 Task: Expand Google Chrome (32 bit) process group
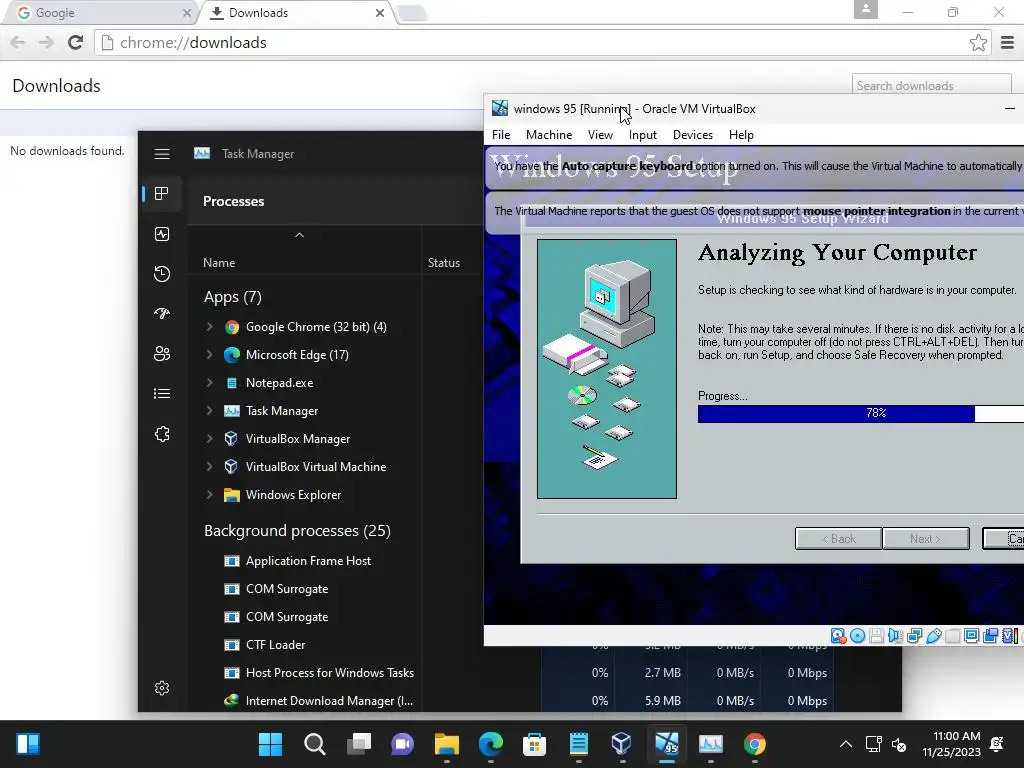coord(209,327)
